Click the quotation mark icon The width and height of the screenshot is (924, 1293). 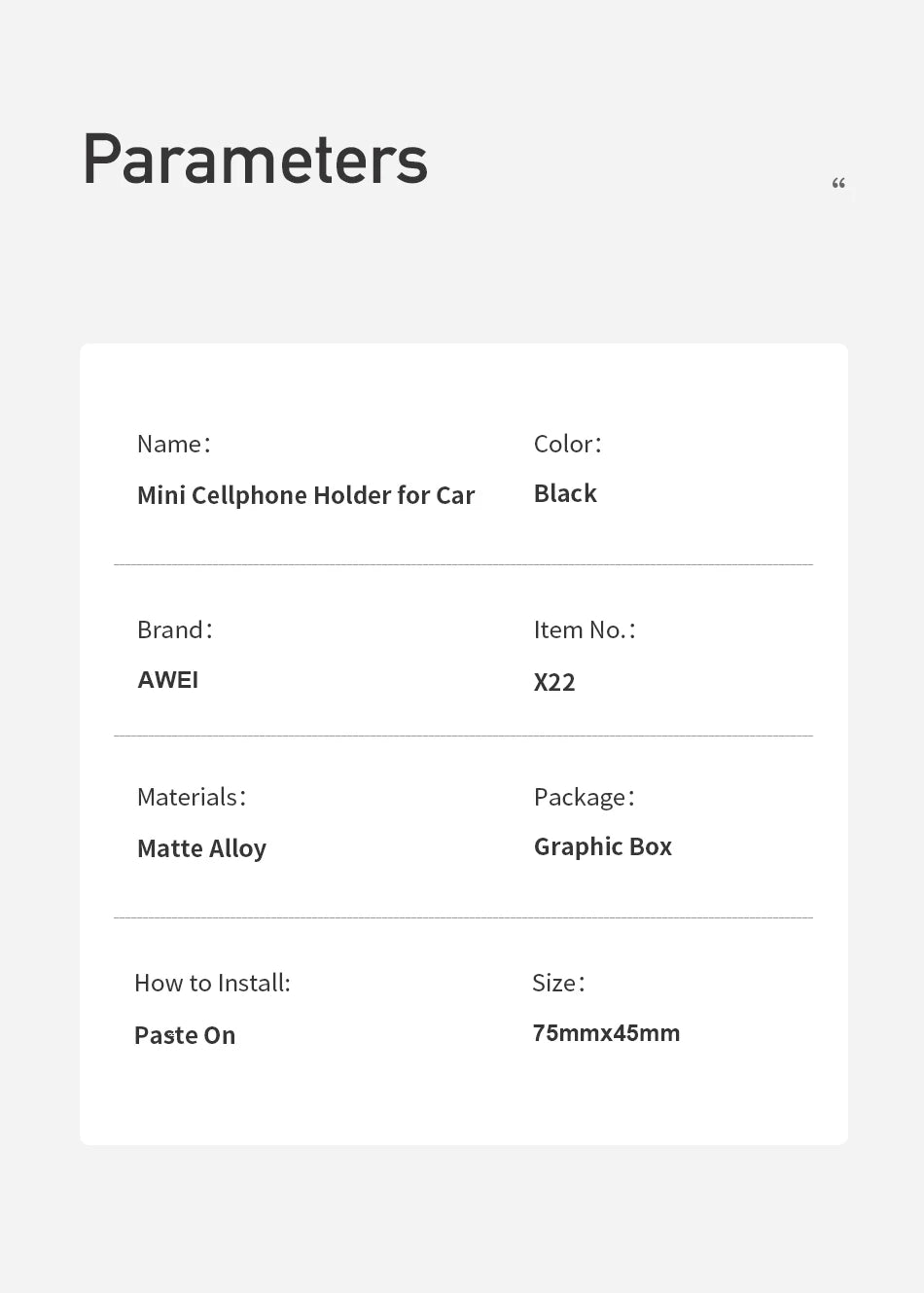pos(838,184)
